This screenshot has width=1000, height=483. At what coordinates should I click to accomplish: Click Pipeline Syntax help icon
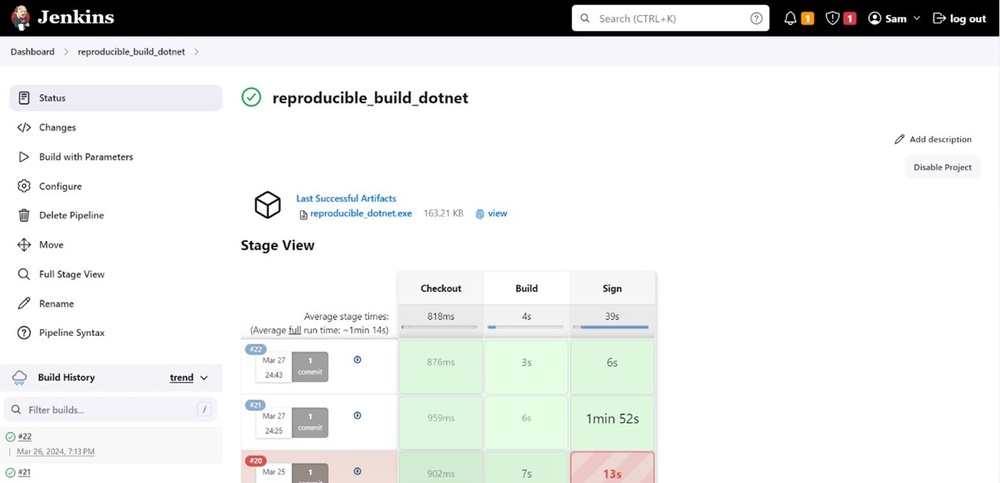pos(24,332)
